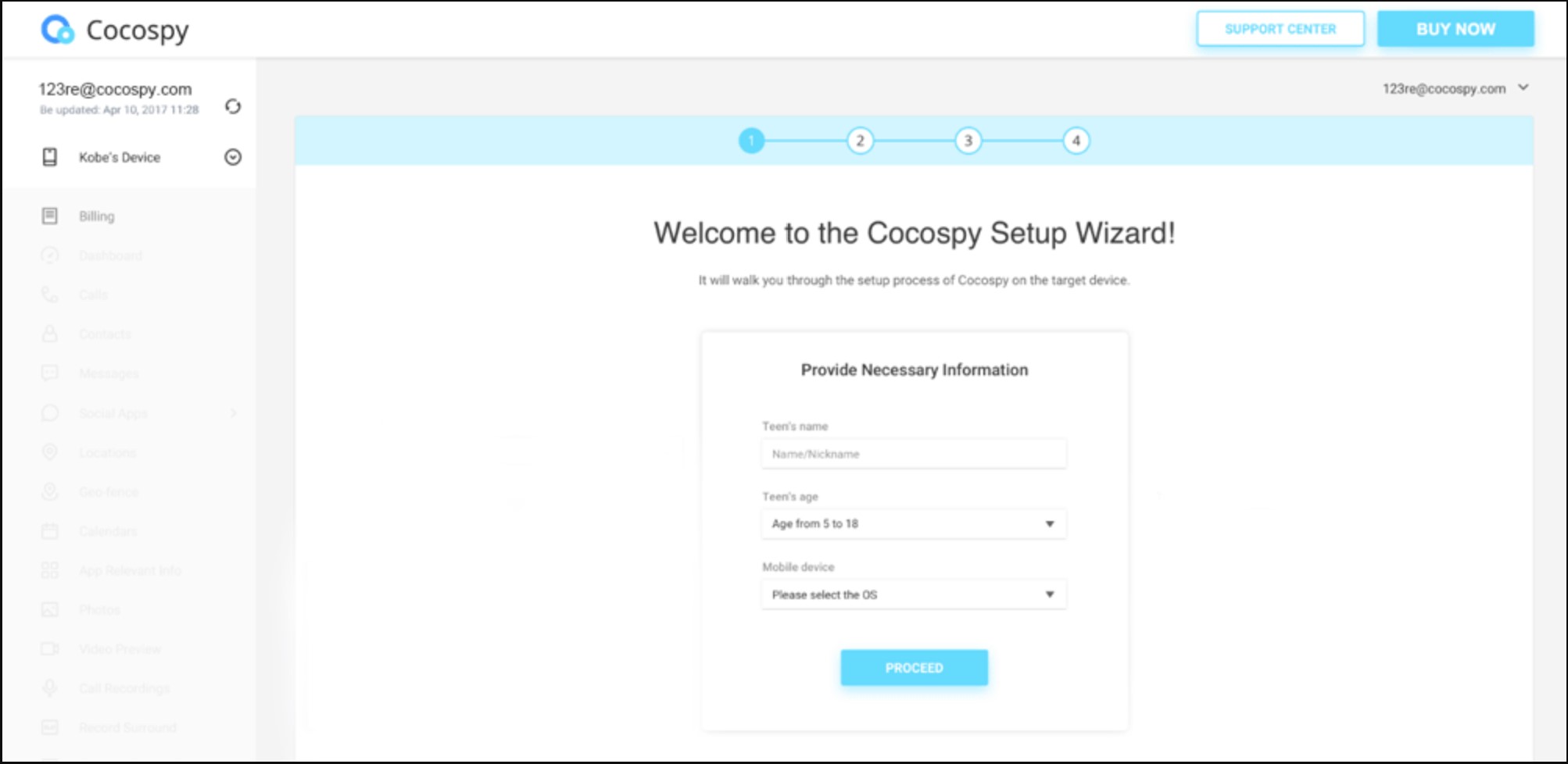Open the Video Preview menu item
Screen dimensions: 1568x764
click(120, 648)
